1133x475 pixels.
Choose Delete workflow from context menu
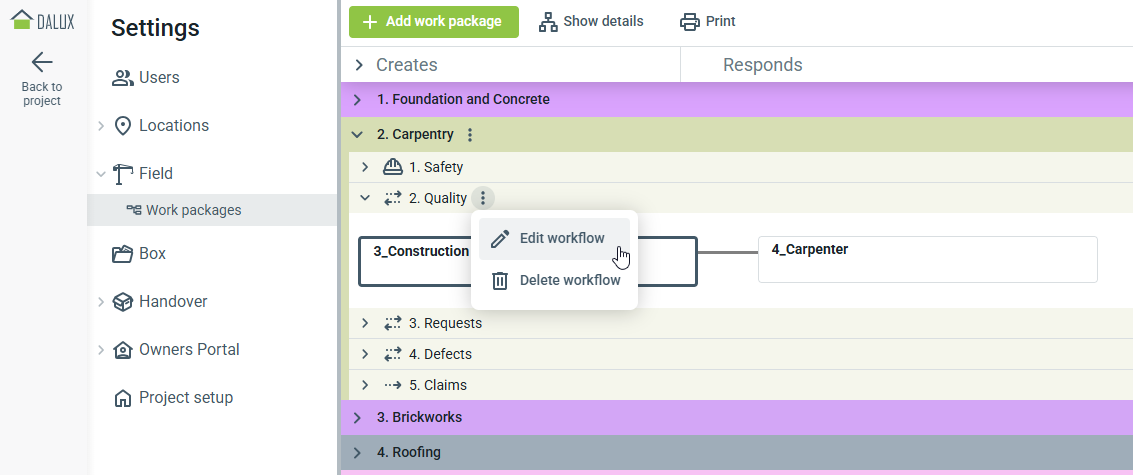pos(569,281)
